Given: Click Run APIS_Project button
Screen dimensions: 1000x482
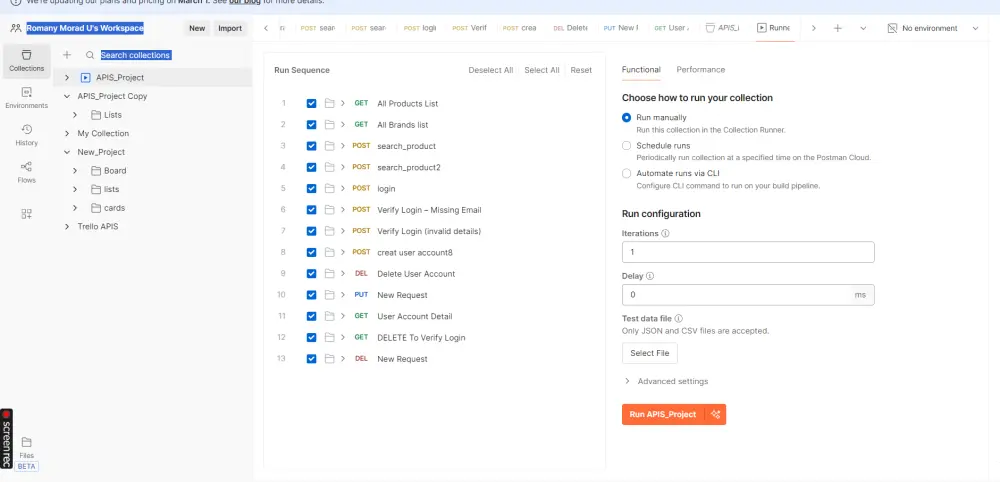Looking at the screenshot, I should pos(663,414).
